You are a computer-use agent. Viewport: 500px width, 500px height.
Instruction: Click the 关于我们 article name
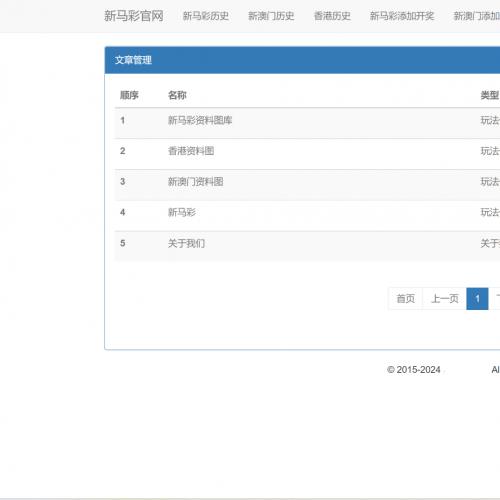pyautogui.click(x=186, y=243)
